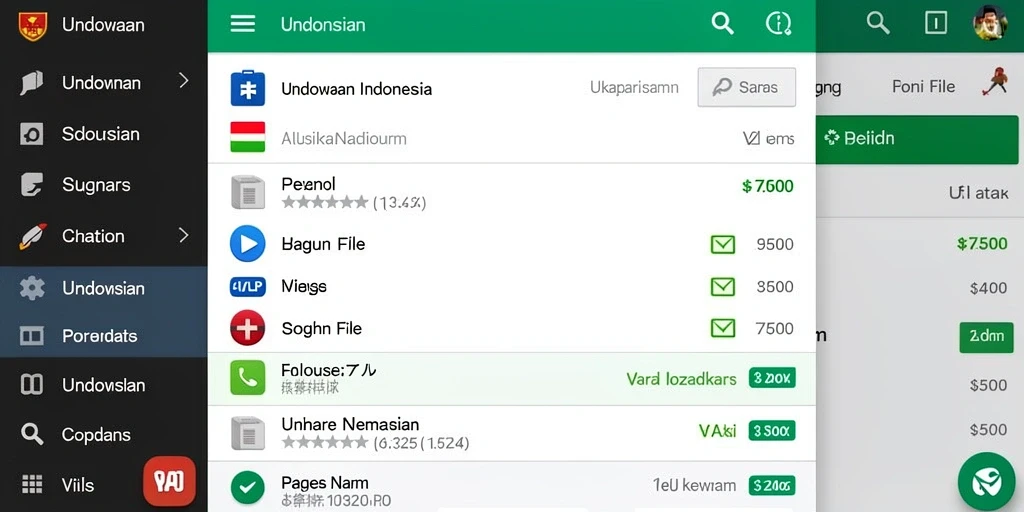Screen dimensions: 1024x512
Task: Click the $7.500 value in right panel
Action: coord(982,244)
